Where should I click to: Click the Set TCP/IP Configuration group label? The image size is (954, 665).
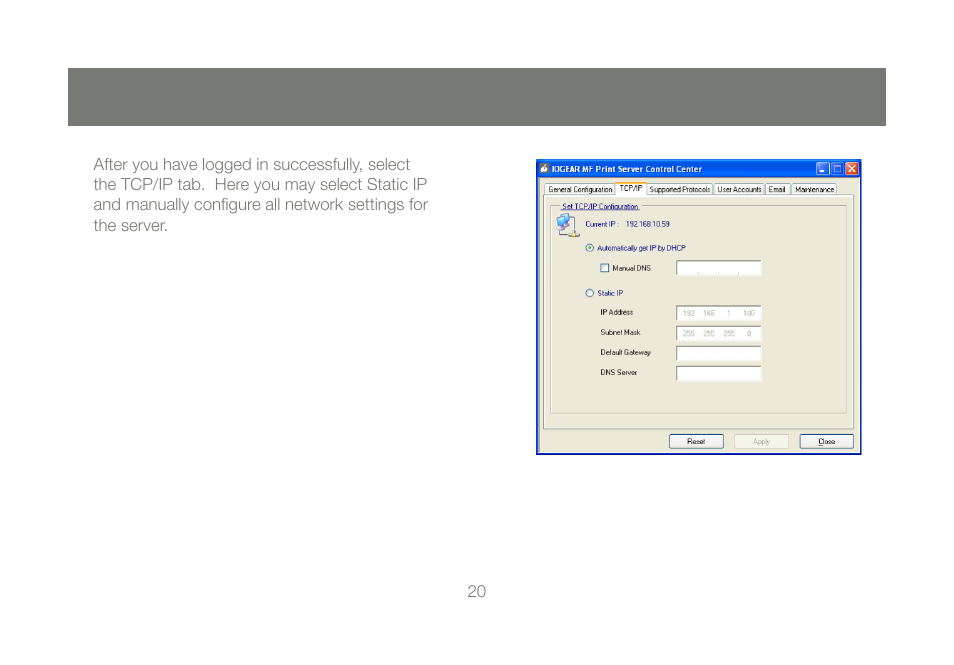(x=600, y=206)
